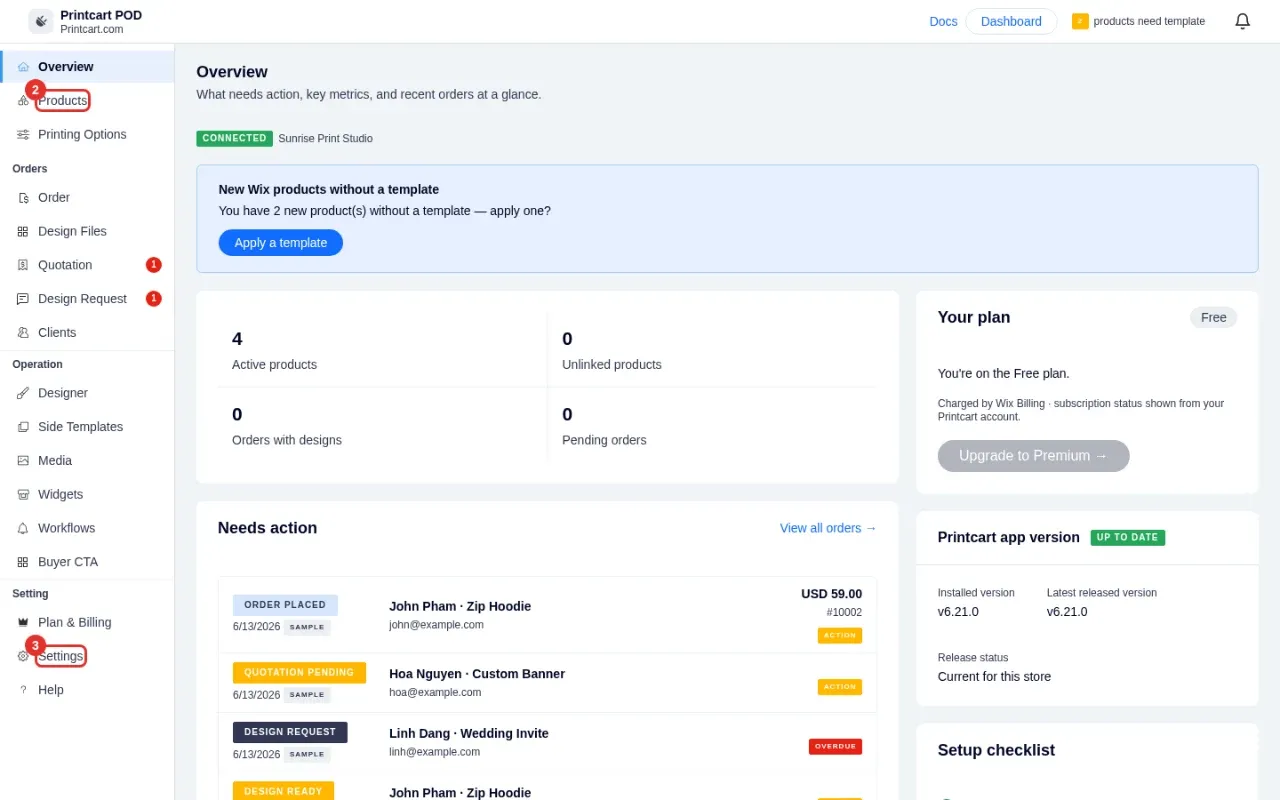Screen dimensions: 1280x800
Task: Click the Order document icon
Action: [x=23, y=198]
